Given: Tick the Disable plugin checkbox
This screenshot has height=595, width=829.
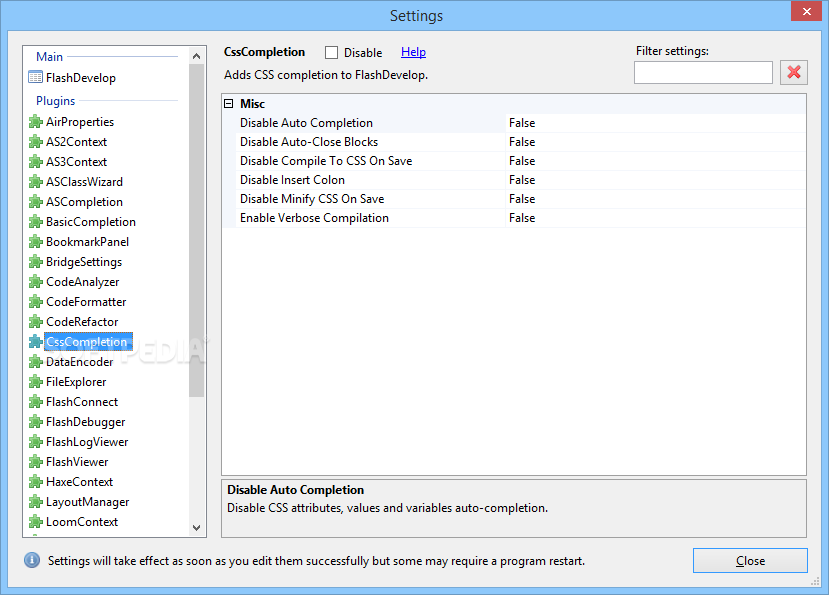Looking at the screenshot, I should coord(331,52).
